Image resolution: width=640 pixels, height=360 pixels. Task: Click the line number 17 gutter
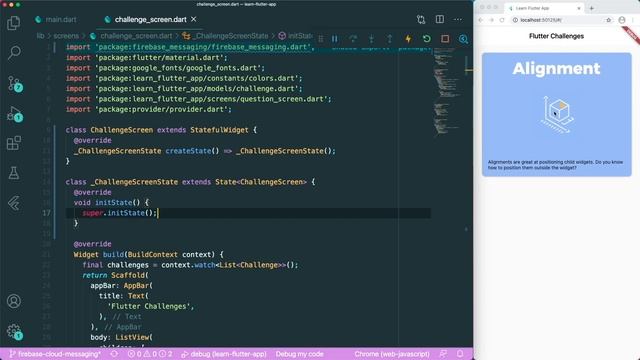coord(46,213)
